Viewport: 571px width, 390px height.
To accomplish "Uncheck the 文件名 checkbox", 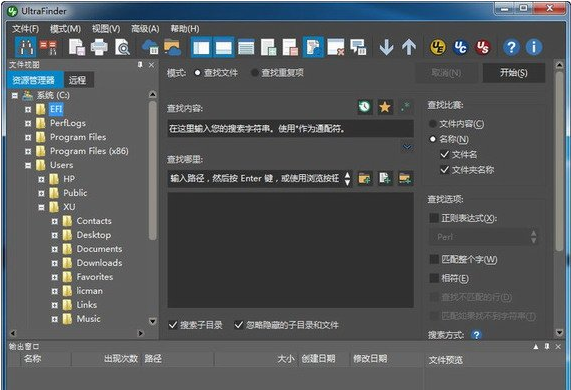I will 444,154.
